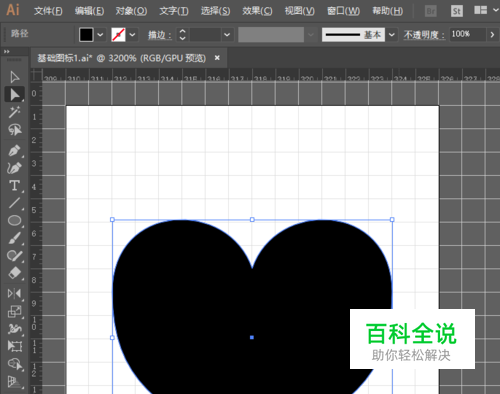
Task: Select the Warp tool
Action: coord(14,329)
